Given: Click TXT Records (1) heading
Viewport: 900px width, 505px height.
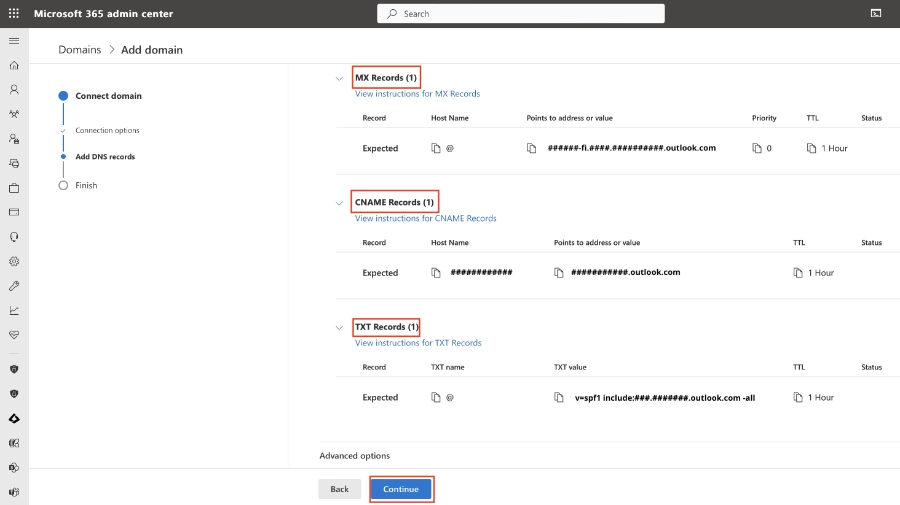Looking at the screenshot, I should tap(387, 327).
